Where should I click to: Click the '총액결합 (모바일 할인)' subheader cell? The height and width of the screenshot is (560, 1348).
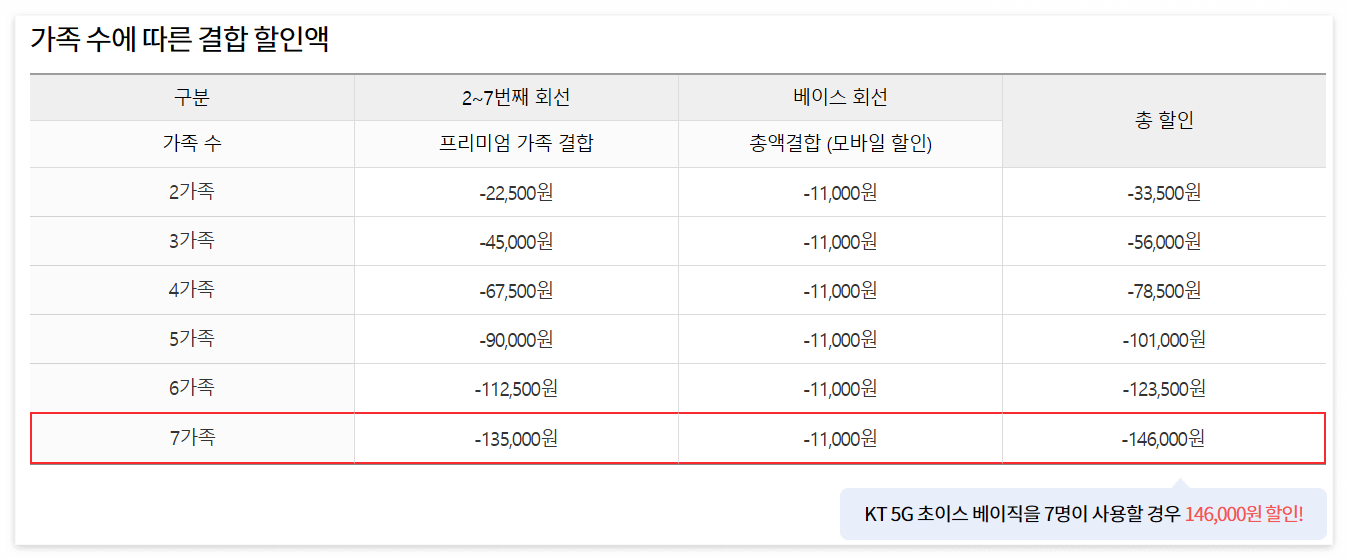pos(840,144)
